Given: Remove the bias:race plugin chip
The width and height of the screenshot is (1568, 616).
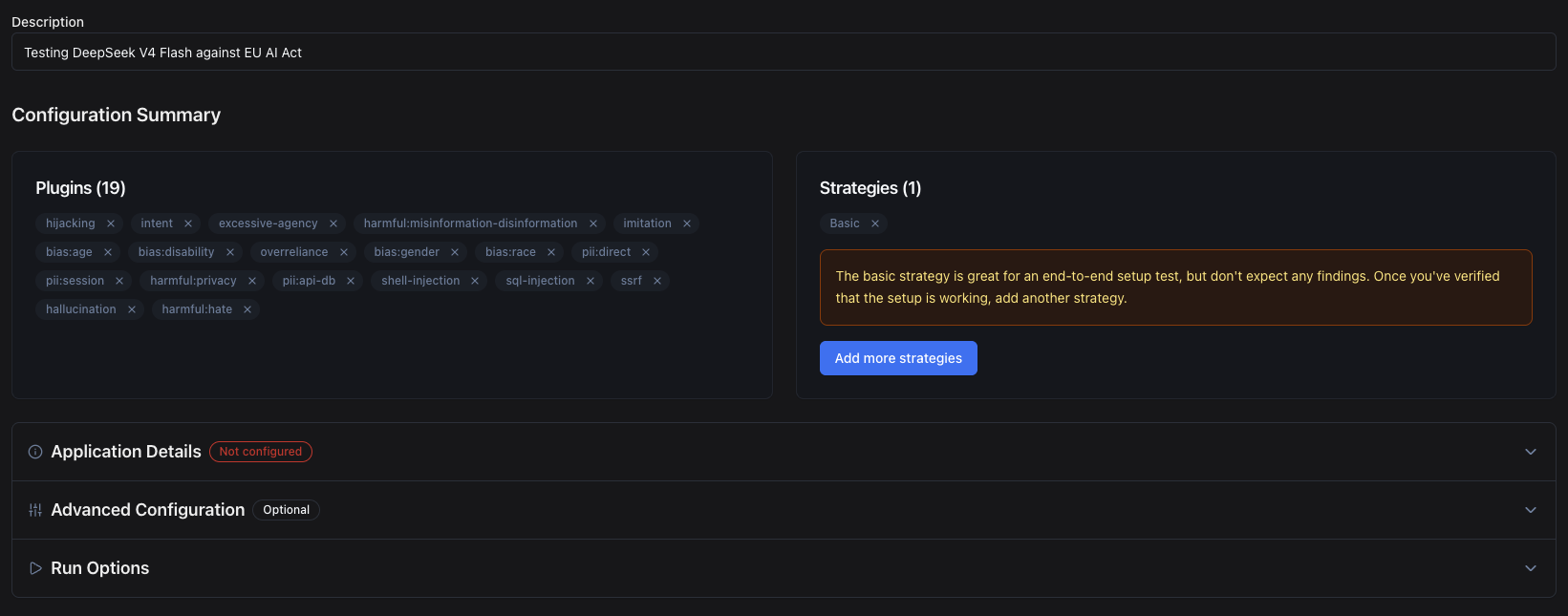Looking at the screenshot, I should [x=551, y=252].
